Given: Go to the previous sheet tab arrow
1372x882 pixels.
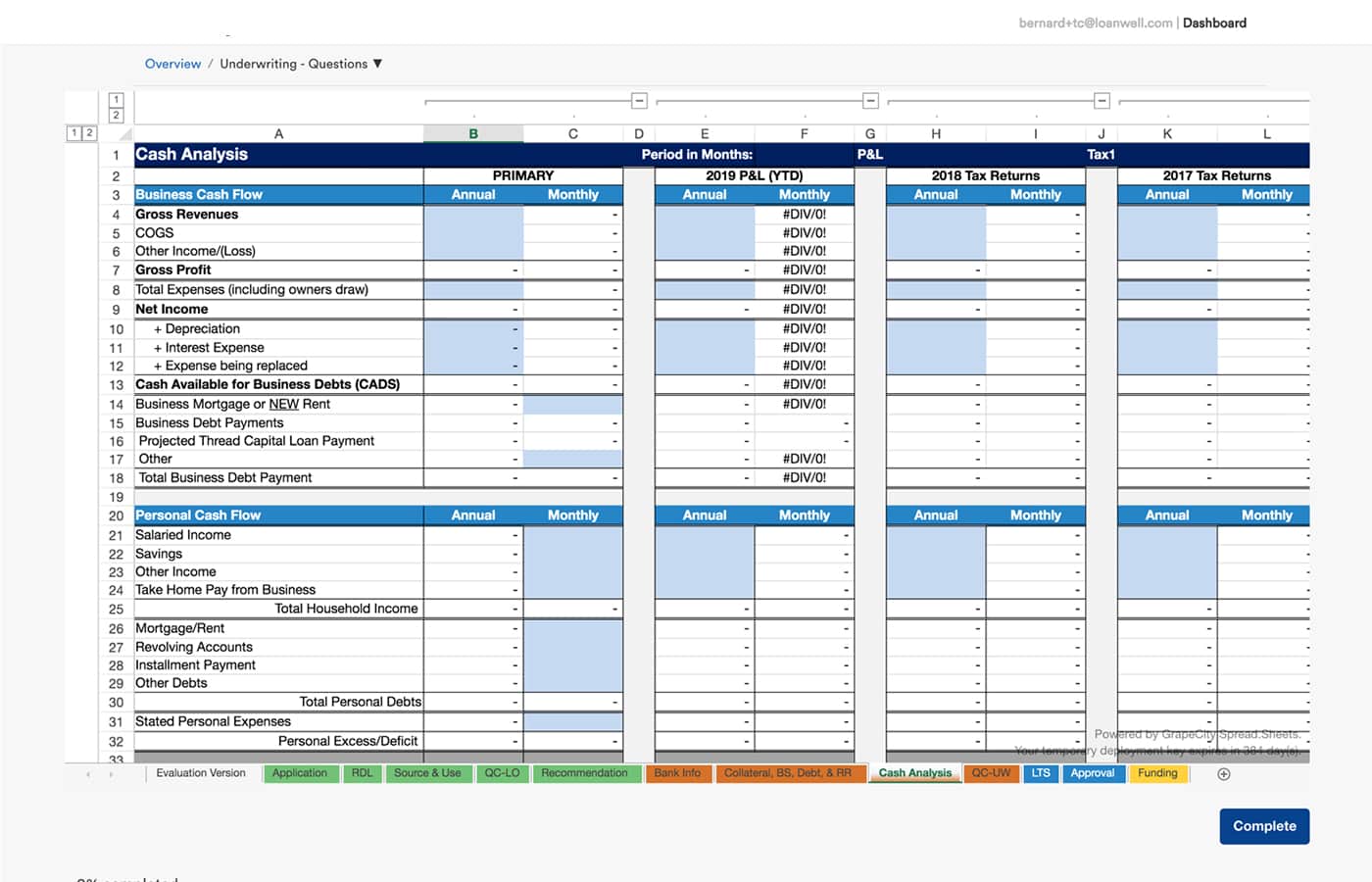Looking at the screenshot, I should (88, 774).
